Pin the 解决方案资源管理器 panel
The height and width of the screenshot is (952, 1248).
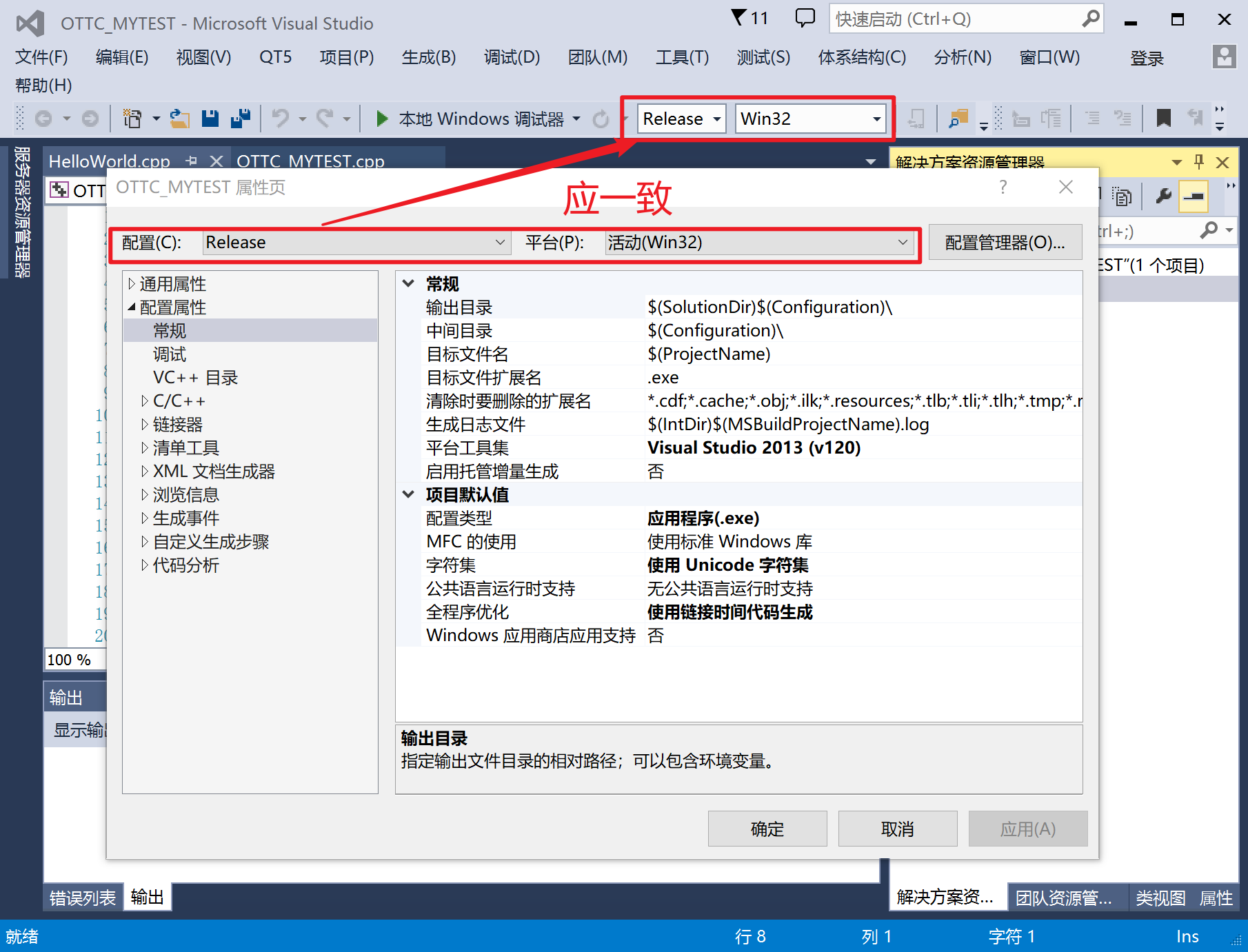click(x=1198, y=163)
